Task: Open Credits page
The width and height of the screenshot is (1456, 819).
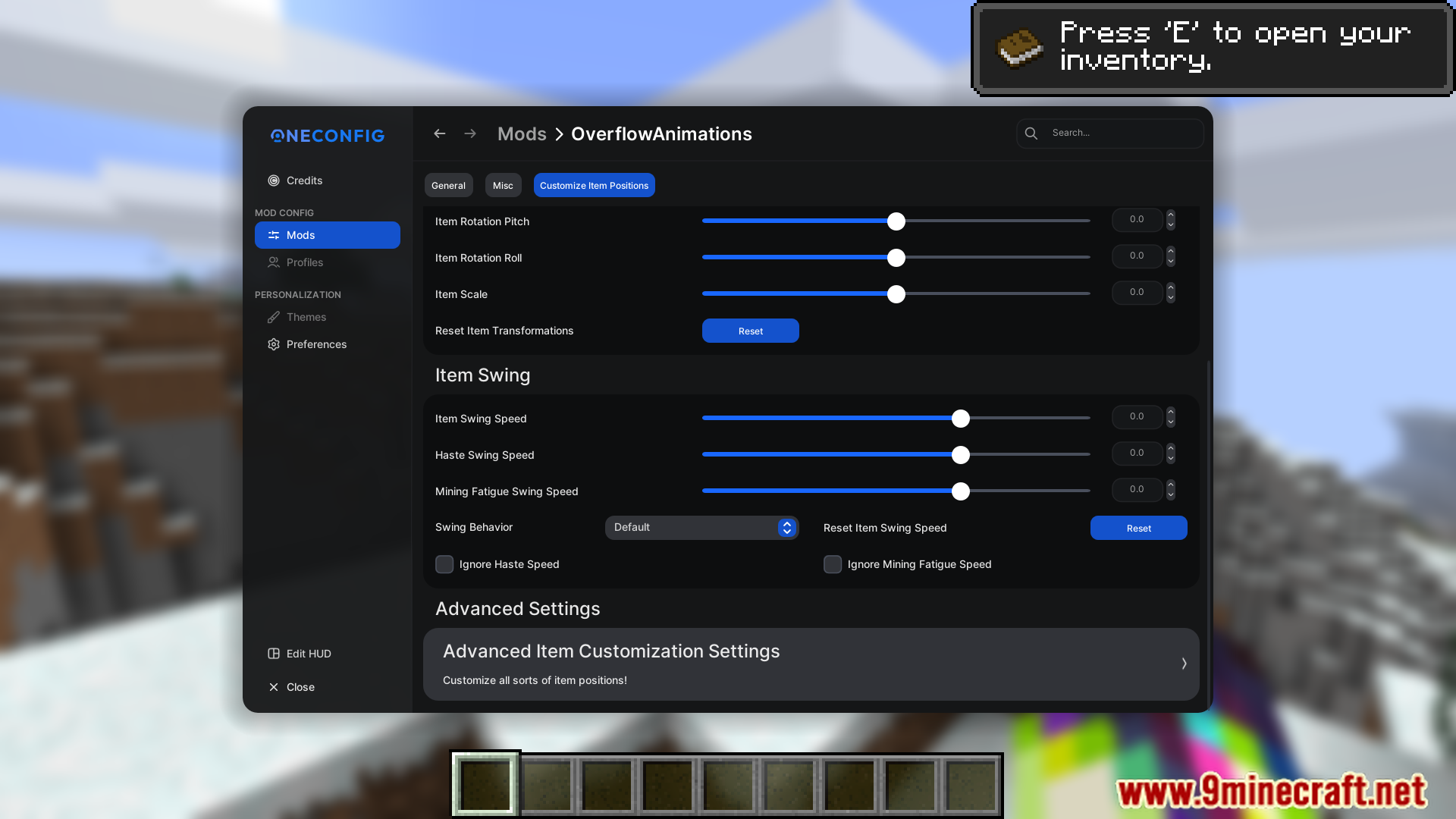Action: 328,180
